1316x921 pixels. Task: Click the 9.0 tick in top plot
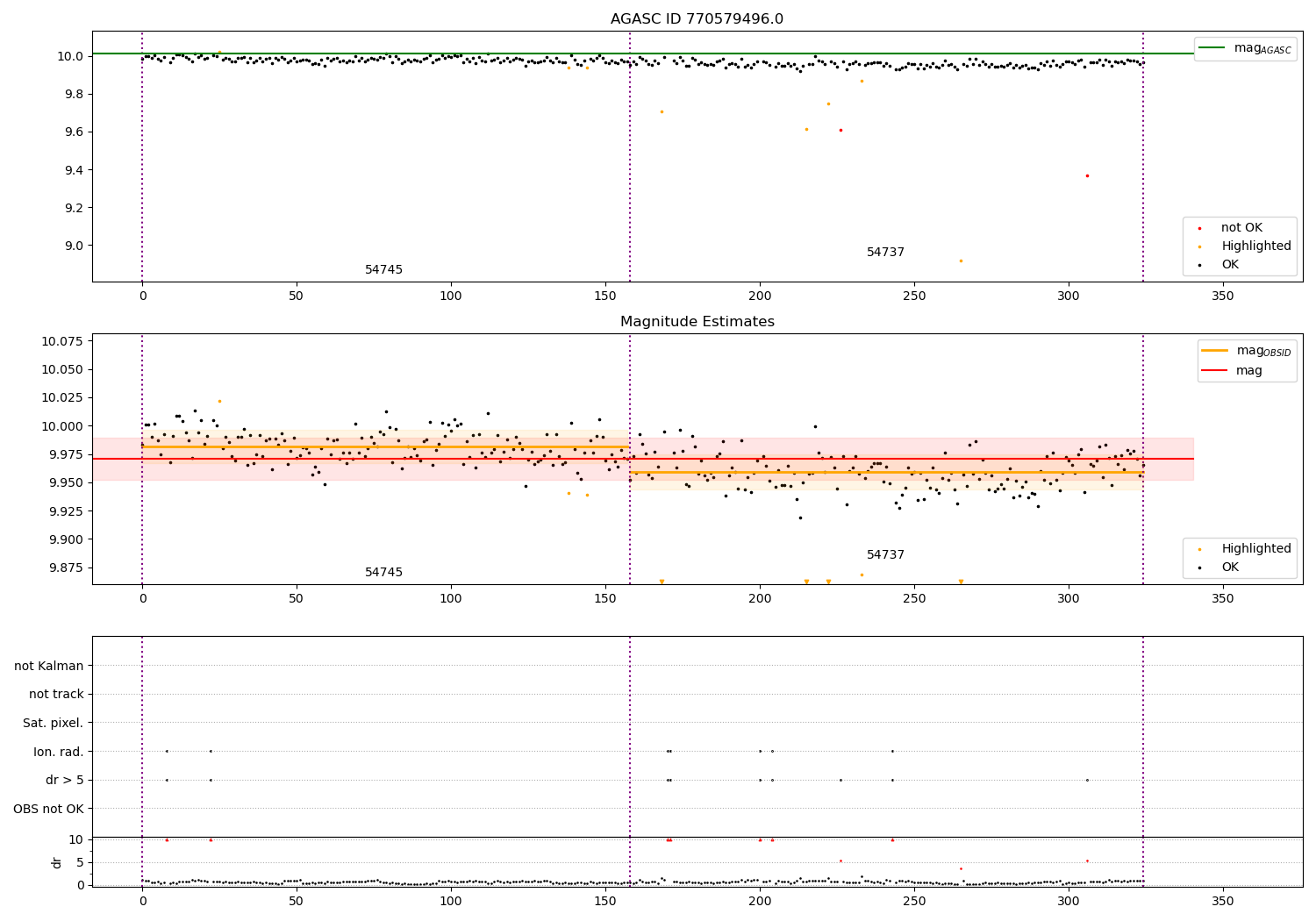(73, 246)
